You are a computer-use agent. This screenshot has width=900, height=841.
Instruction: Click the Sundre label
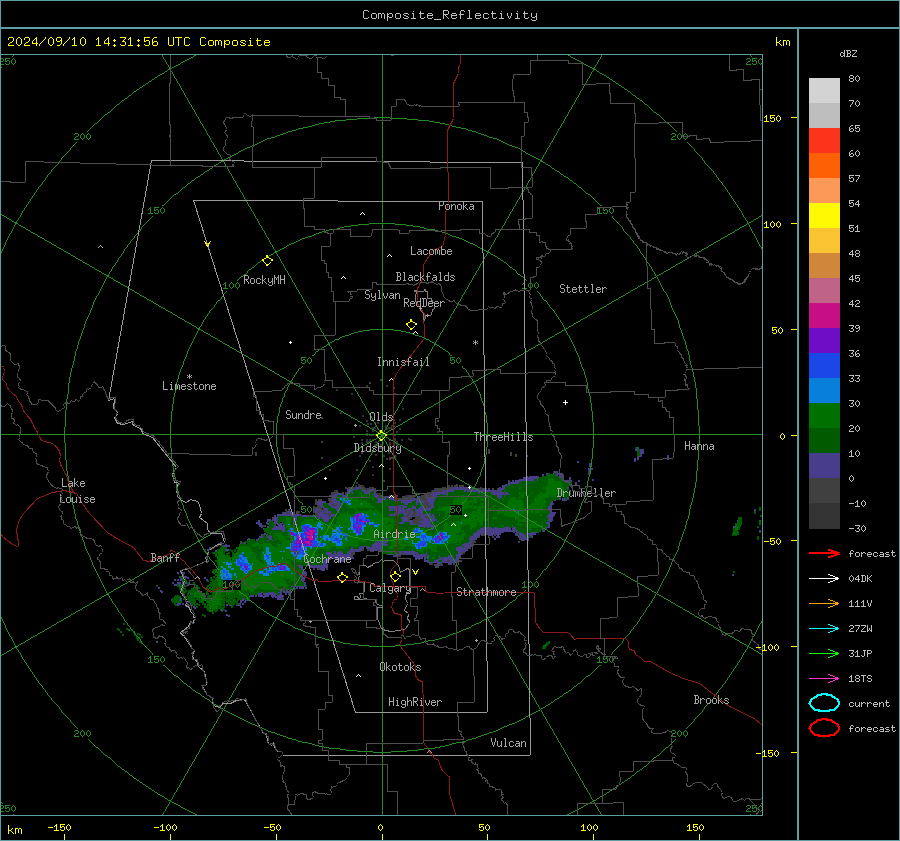click(x=304, y=414)
